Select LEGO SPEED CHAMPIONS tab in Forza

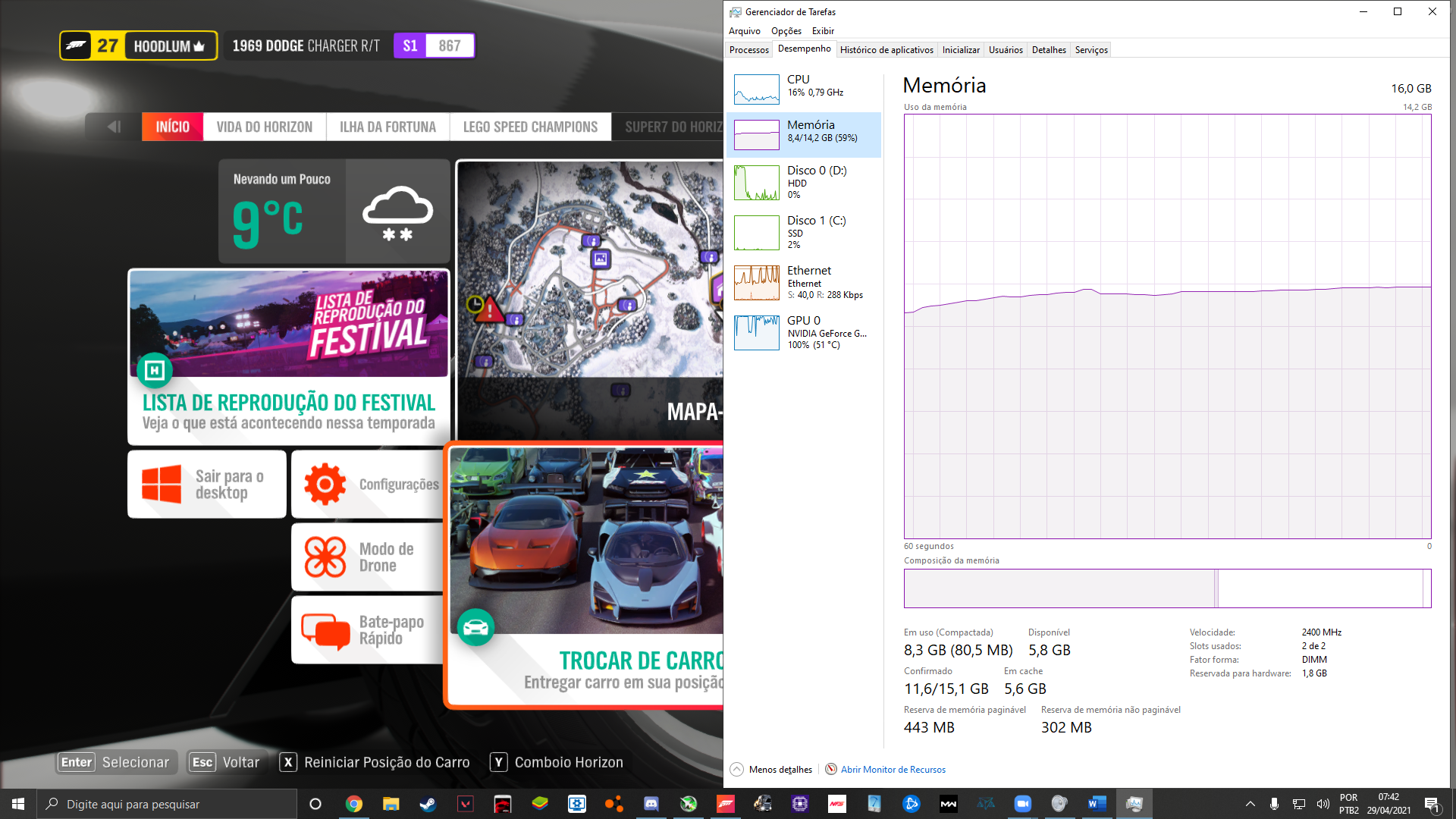[530, 127]
